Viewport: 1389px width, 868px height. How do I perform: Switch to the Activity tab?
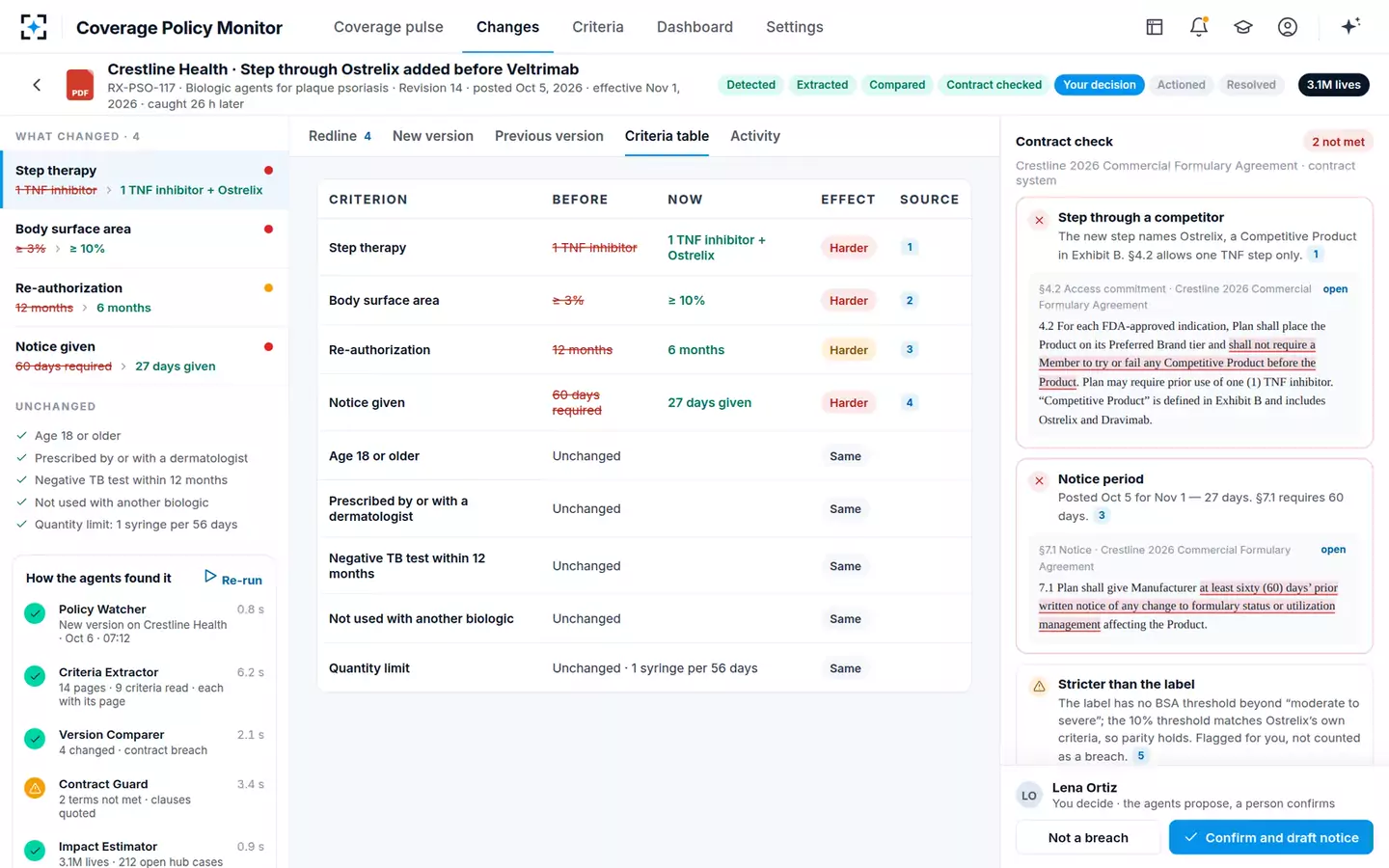point(755,136)
